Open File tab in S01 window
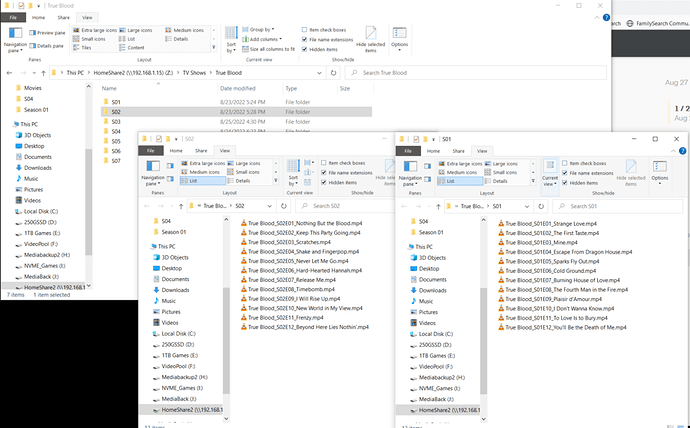Image resolution: width=690 pixels, height=428 pixels. (408, 151)
